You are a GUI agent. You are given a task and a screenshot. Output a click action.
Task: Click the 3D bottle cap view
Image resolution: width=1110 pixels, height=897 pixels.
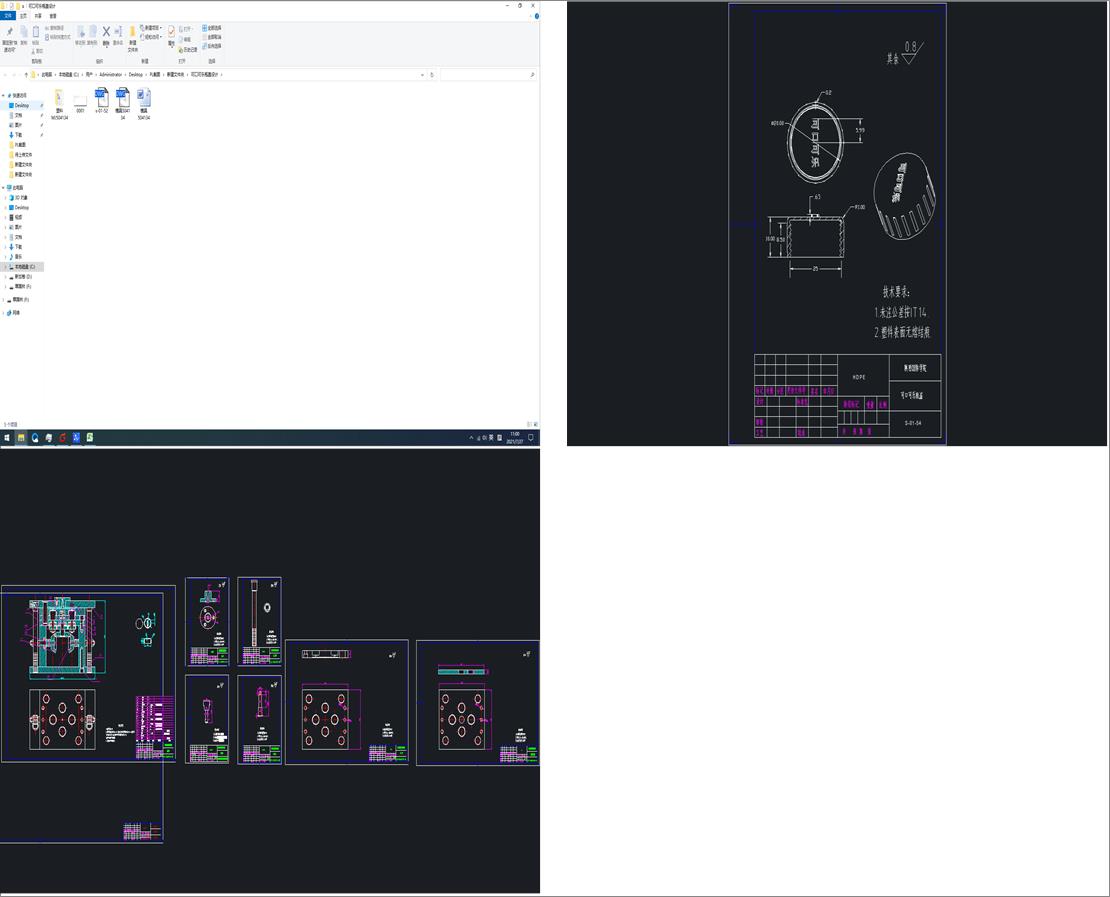click(905, 196)
